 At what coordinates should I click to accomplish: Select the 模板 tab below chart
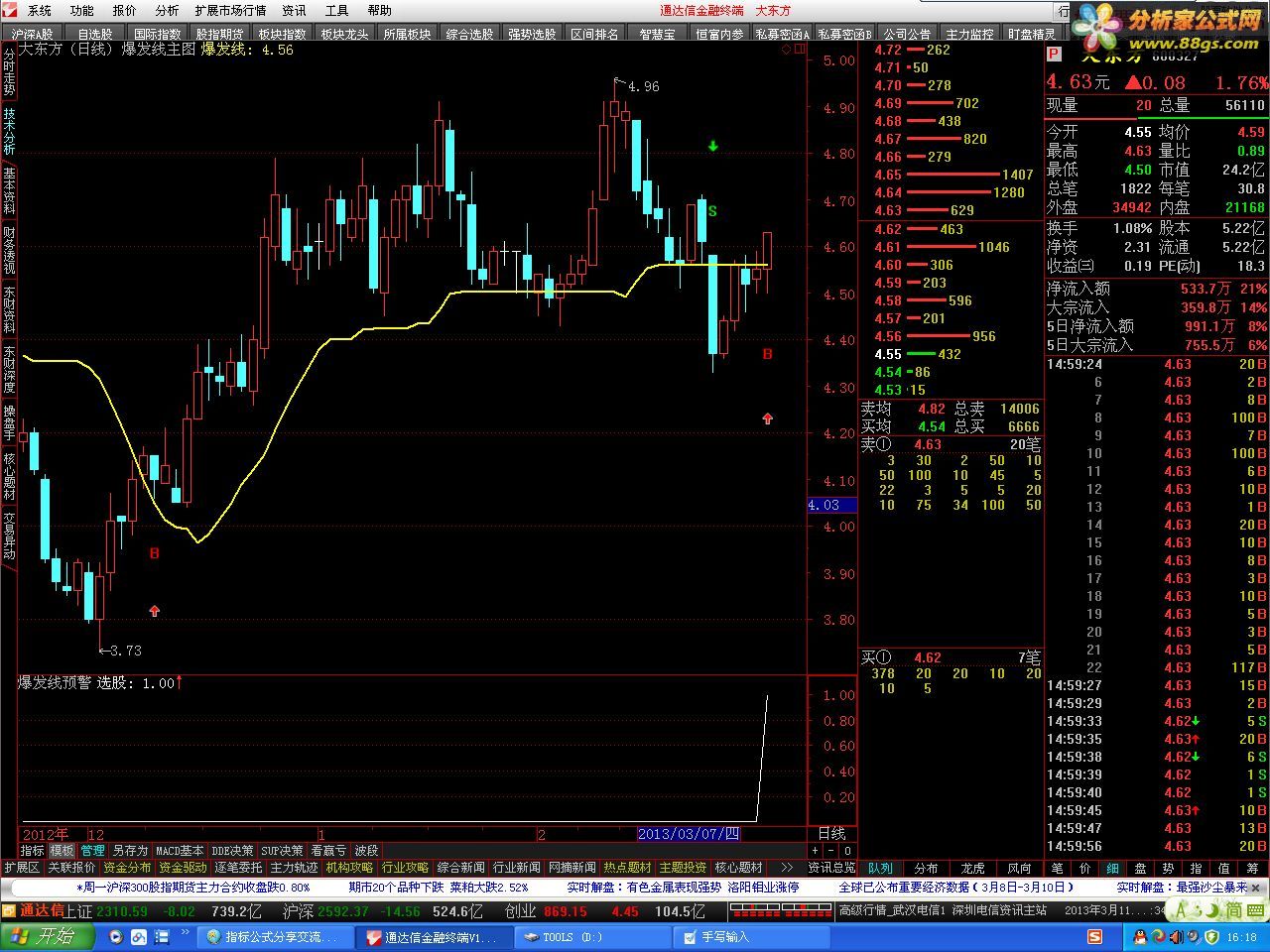(63, 851)
